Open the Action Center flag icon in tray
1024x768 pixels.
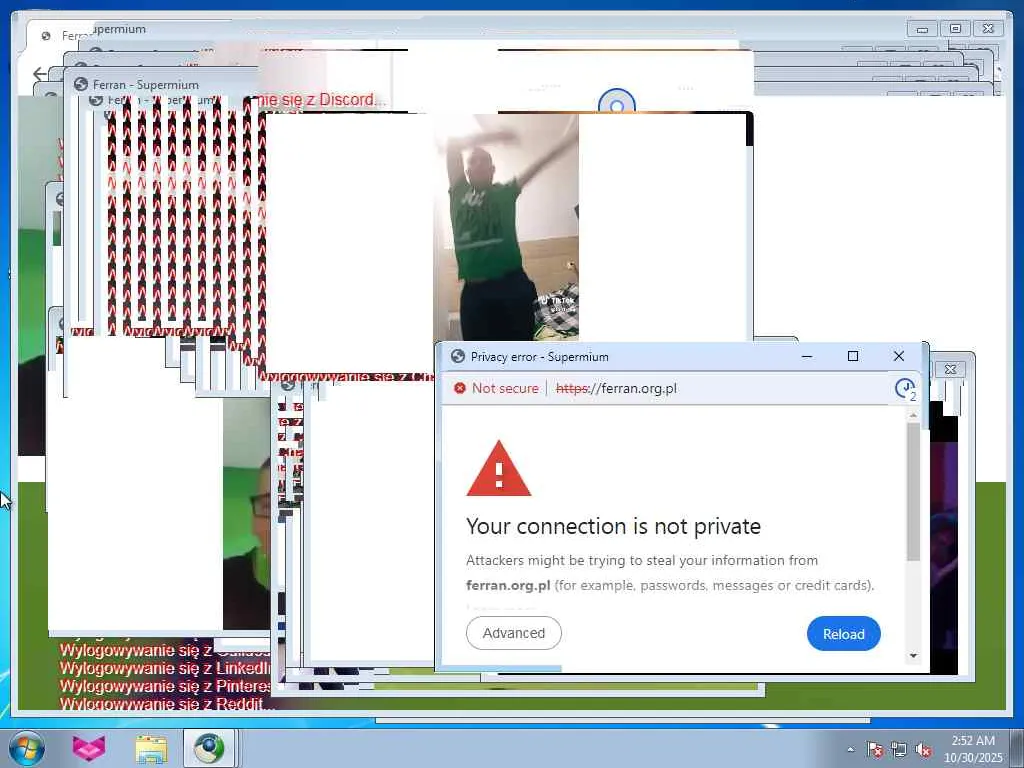[x=874, y=750]
